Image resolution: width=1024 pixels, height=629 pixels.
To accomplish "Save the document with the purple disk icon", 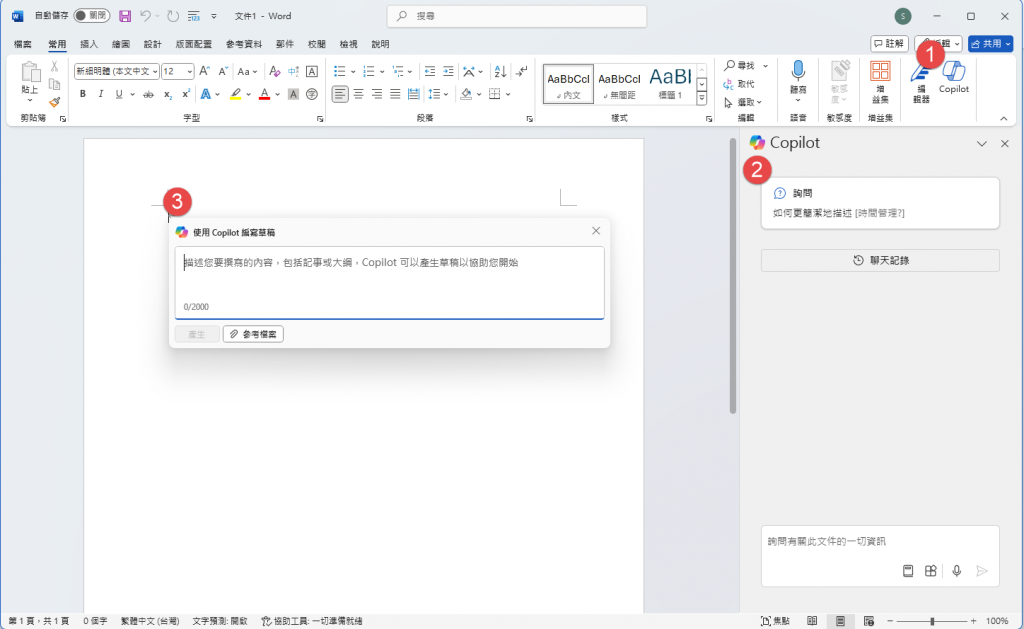I will pyautogui.click(x=125, y=16).
